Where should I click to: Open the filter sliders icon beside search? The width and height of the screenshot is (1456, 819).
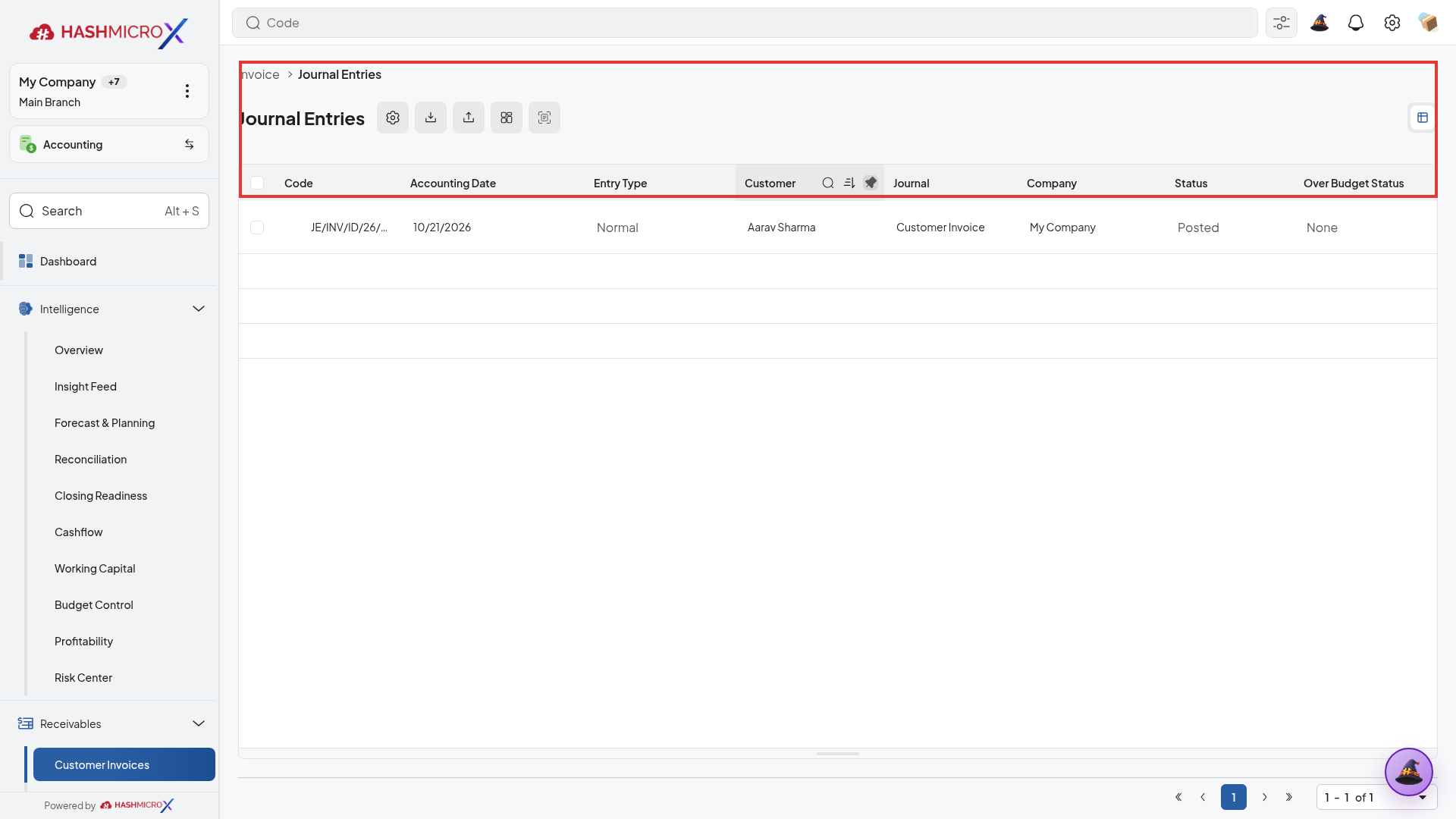(x=1282, y=23)
